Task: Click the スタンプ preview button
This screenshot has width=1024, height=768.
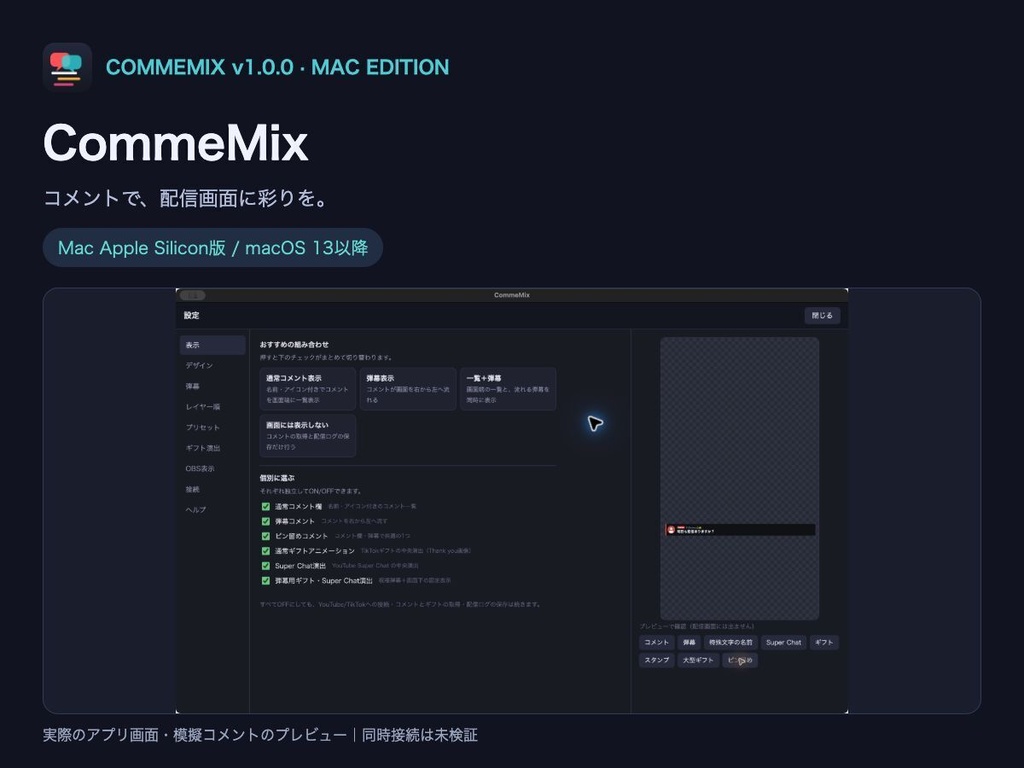Action: tap(656, 660)
